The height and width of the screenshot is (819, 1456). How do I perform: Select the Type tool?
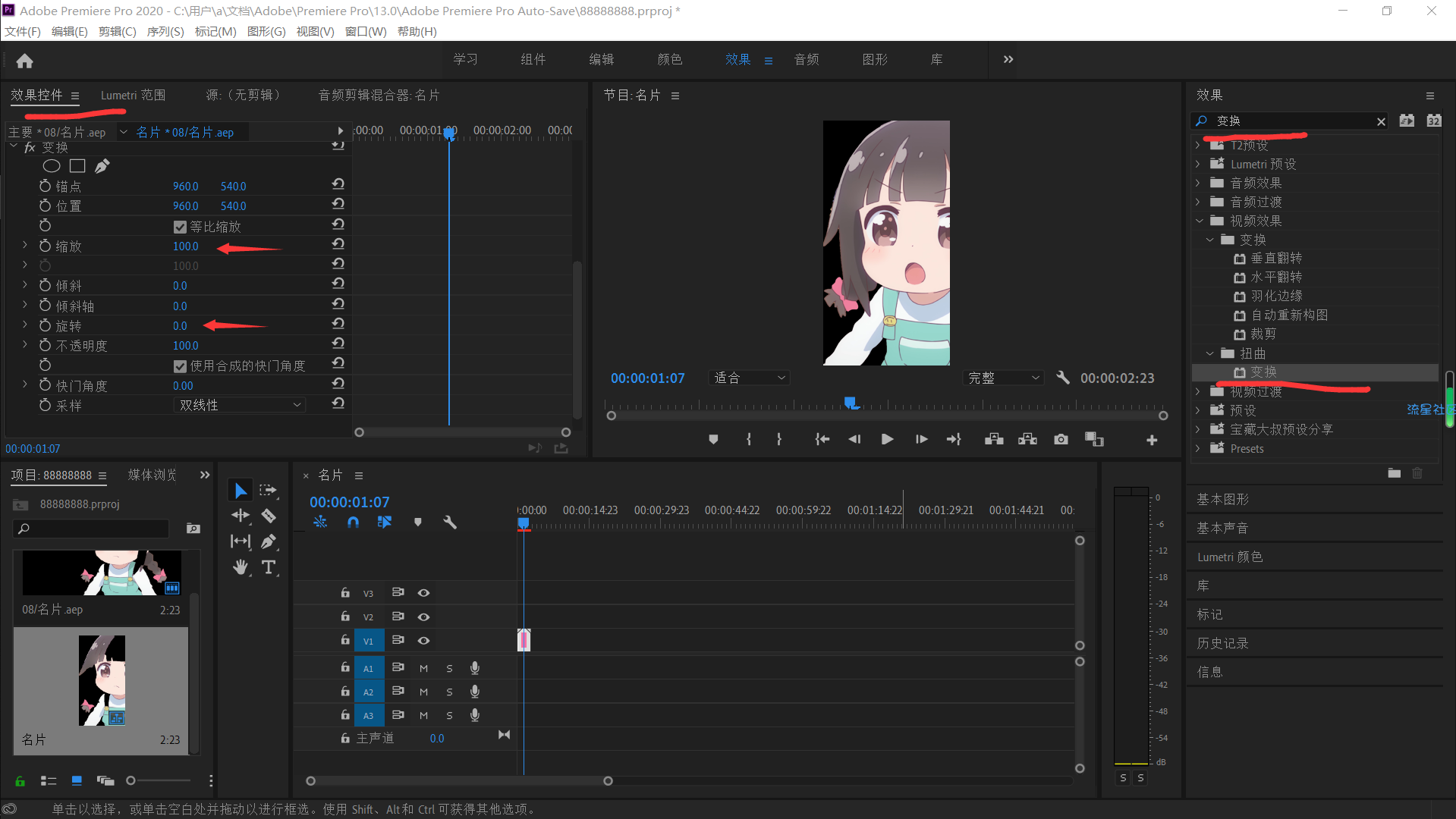[x=268, y=567]
